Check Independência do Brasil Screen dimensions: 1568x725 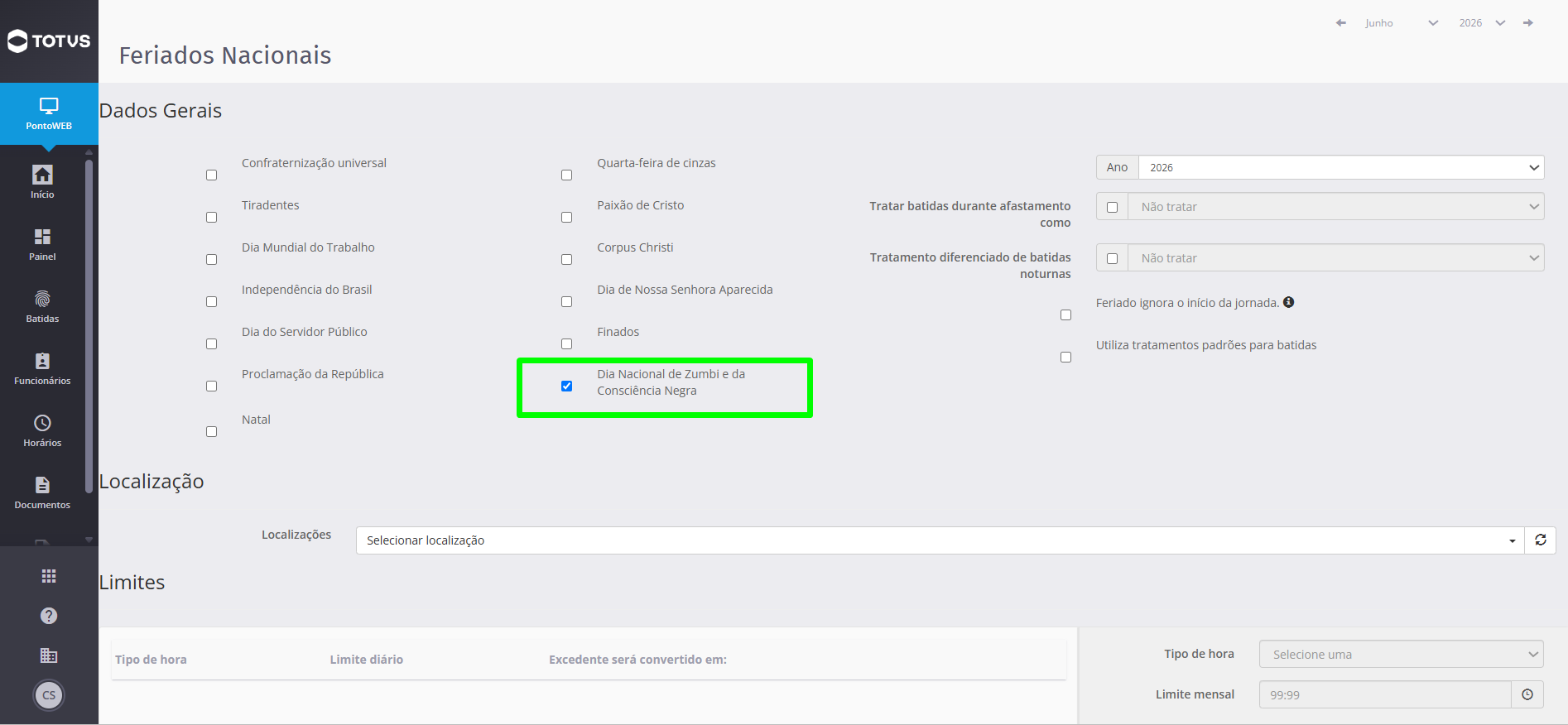tap(212, 302)
